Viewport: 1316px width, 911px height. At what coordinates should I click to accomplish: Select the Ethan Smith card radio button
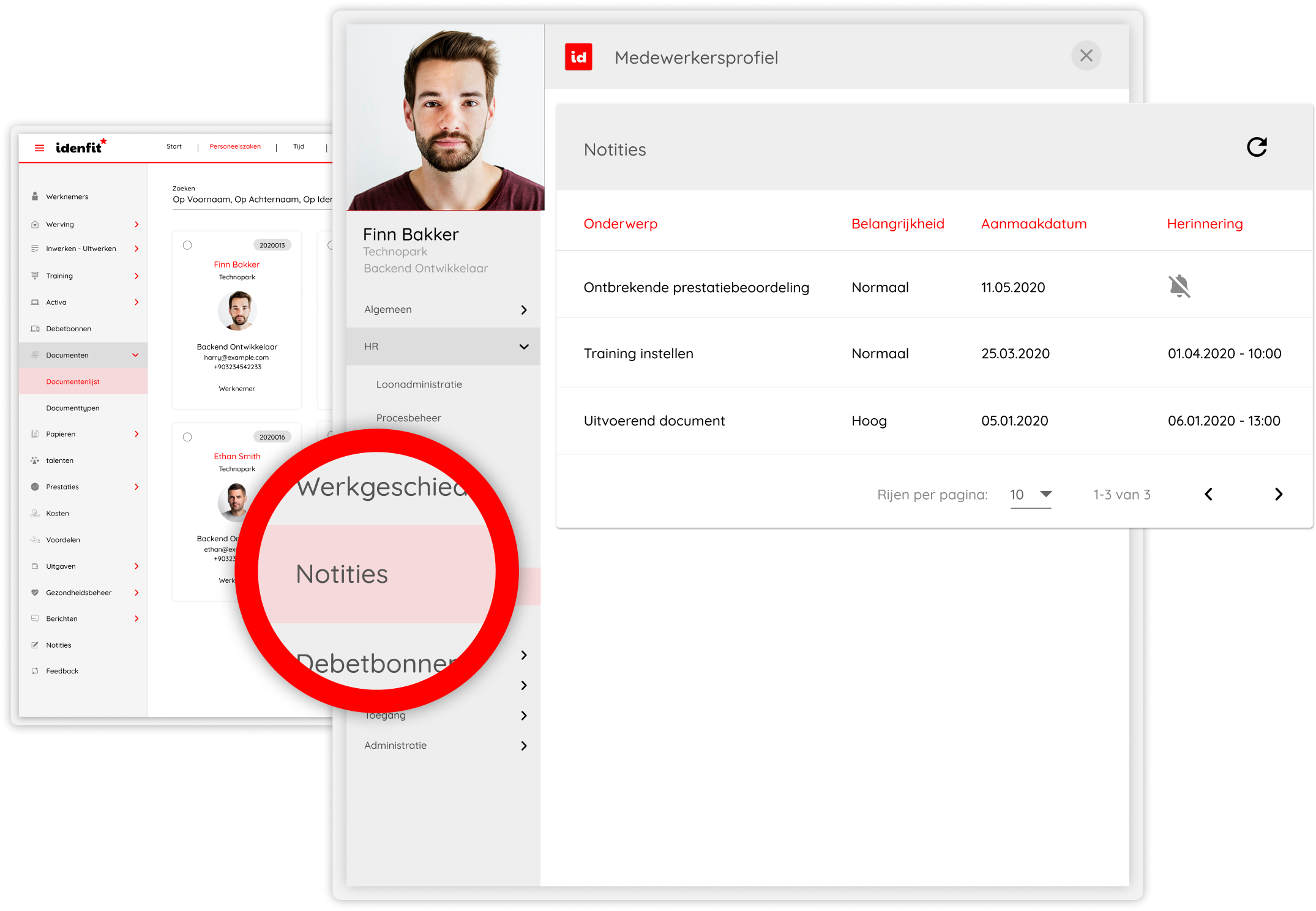[x=187, y=437]
